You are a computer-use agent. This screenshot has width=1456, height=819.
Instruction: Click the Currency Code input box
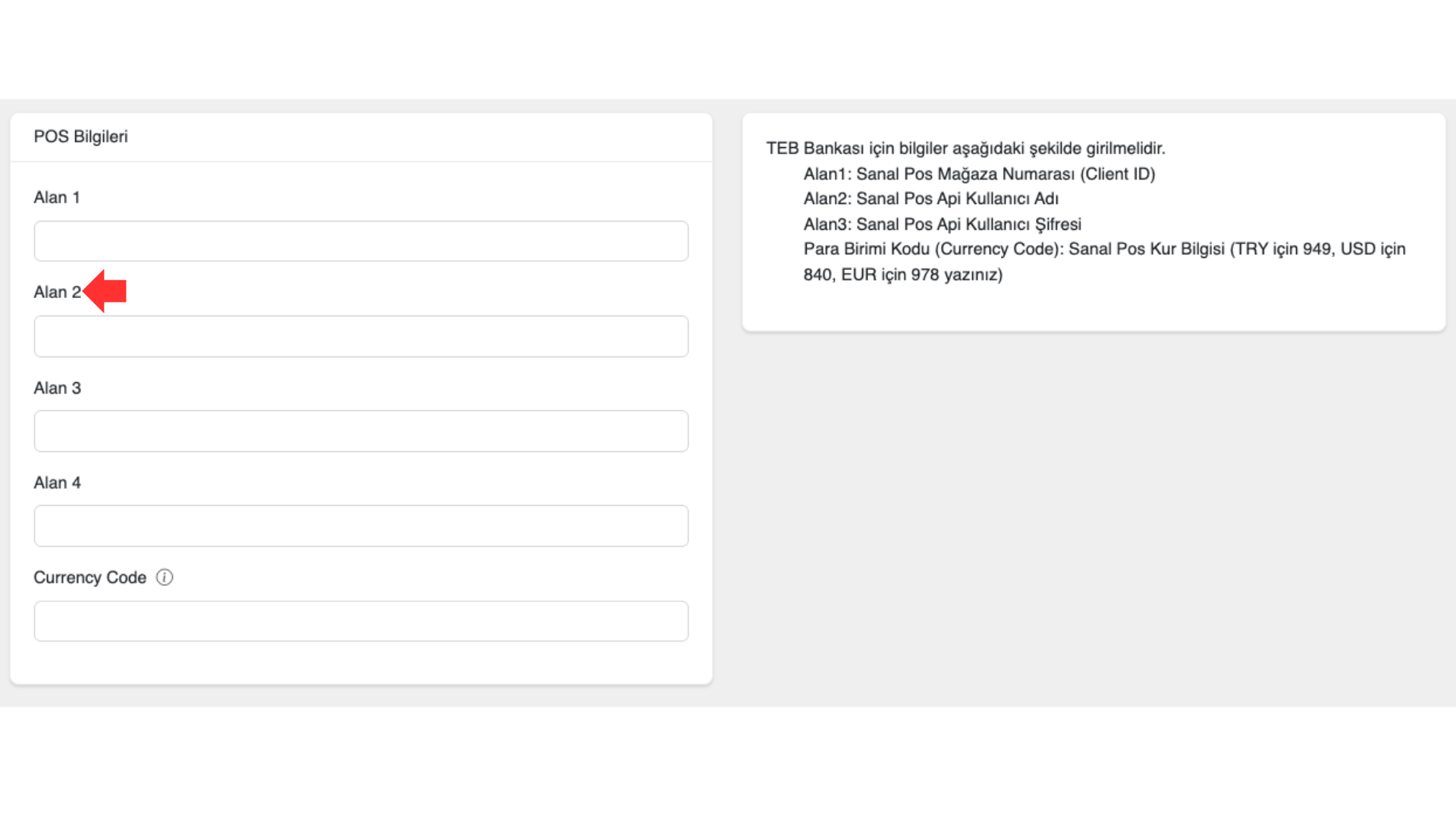pos(361,622)
